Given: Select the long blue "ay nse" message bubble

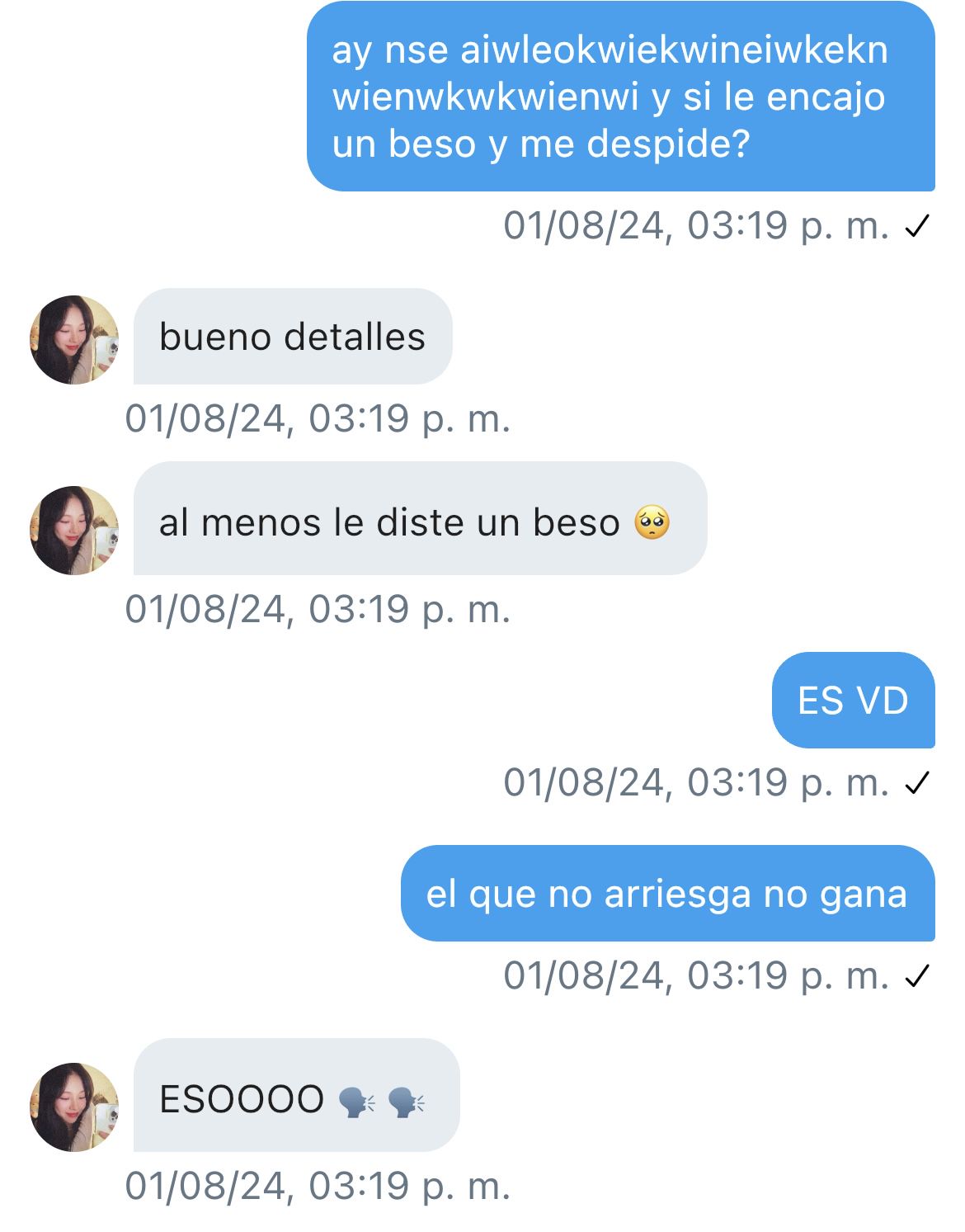Looking at the screenshot, I should coord(620,97).
